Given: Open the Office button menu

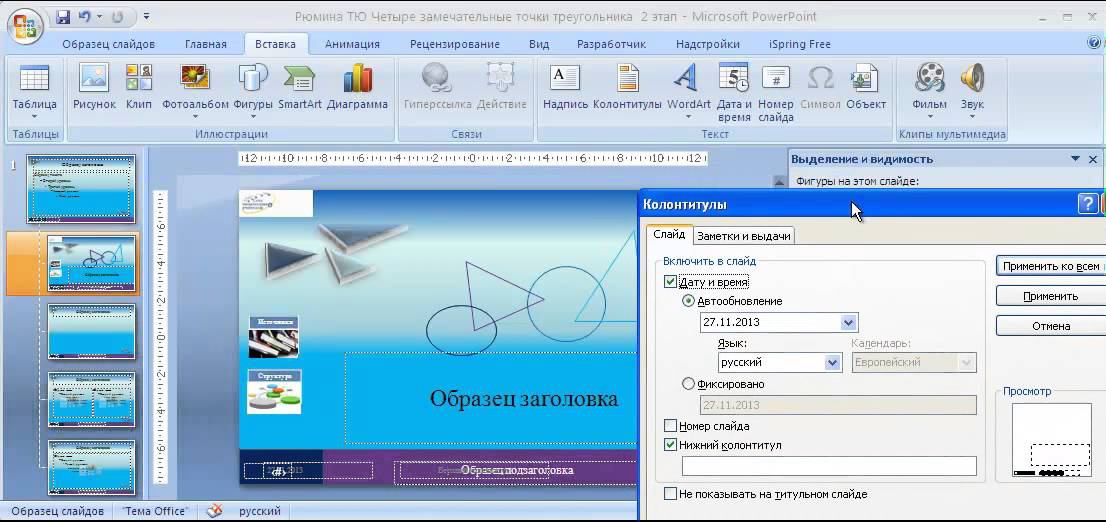Looking at the screenshot, I should pos(25,27).
